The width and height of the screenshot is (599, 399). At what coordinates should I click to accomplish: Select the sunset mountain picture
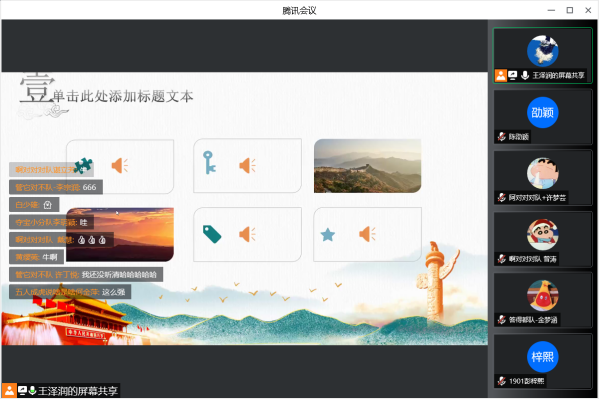[x=120, y=234]
